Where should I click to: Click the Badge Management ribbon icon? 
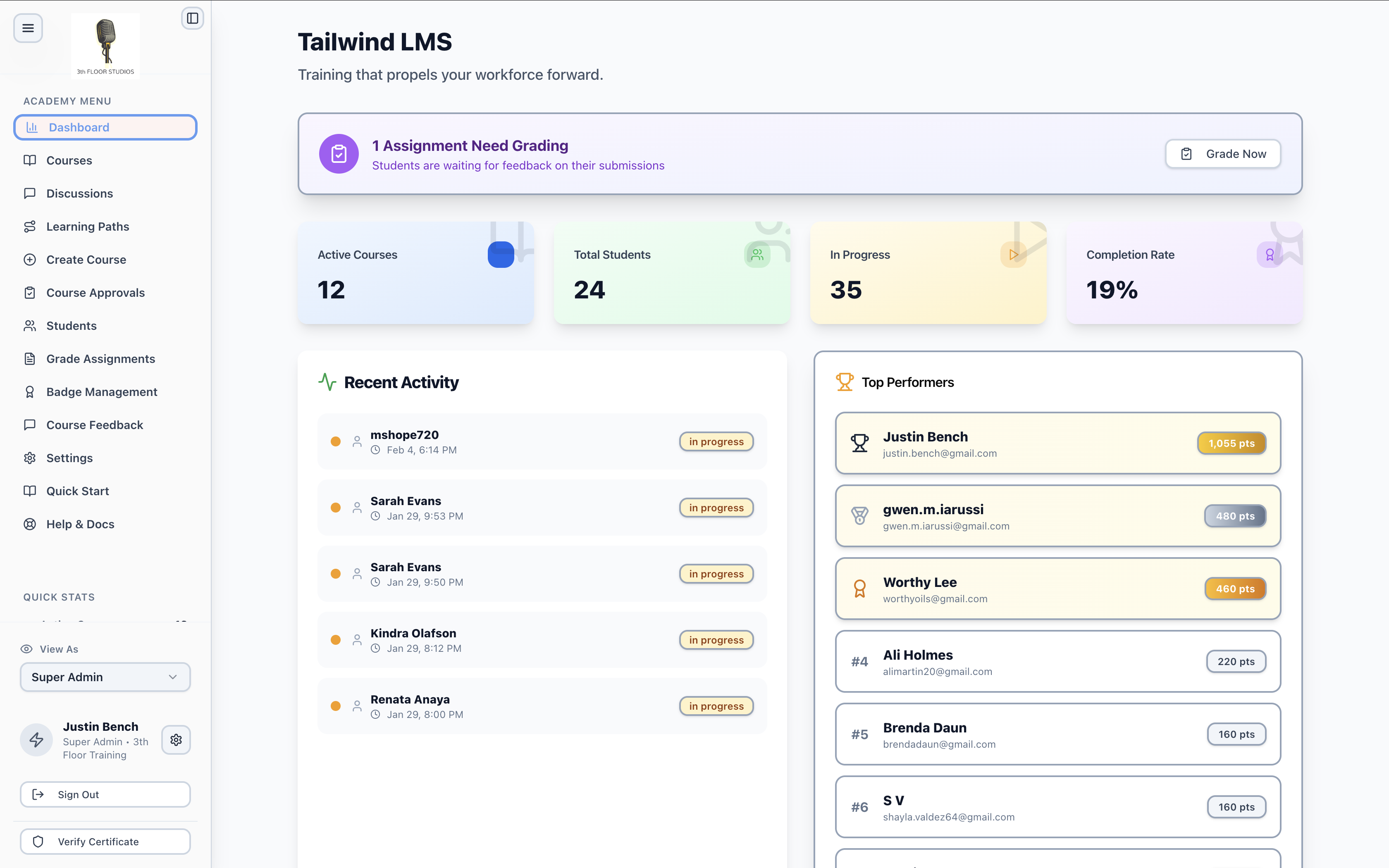coord(30,392)
